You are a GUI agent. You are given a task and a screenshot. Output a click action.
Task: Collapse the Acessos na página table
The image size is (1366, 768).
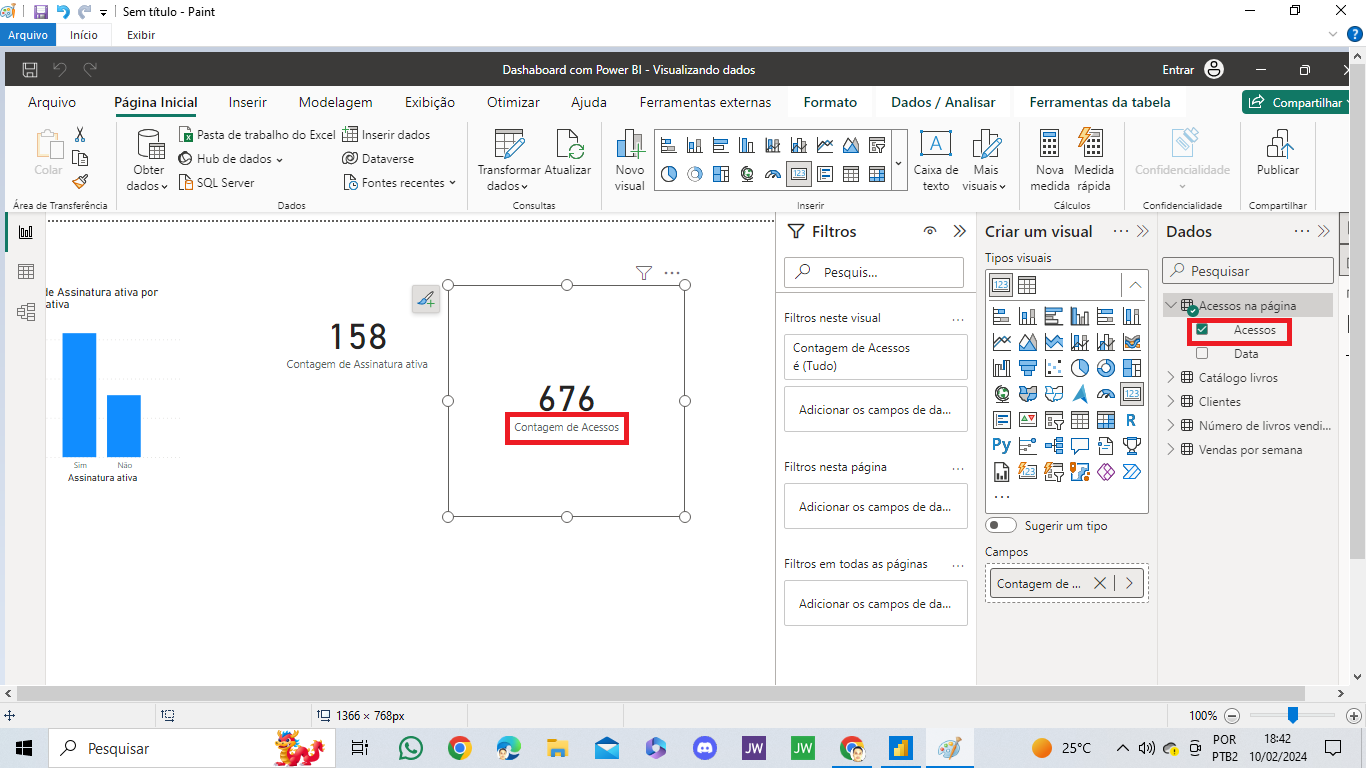tap(1171, 306)
